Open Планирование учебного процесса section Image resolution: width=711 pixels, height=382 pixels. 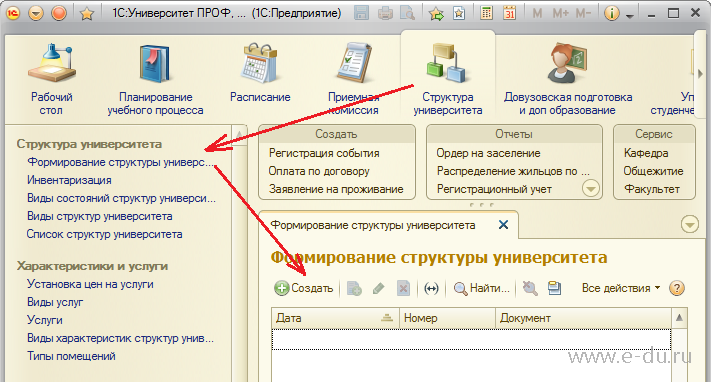point(155,79)
